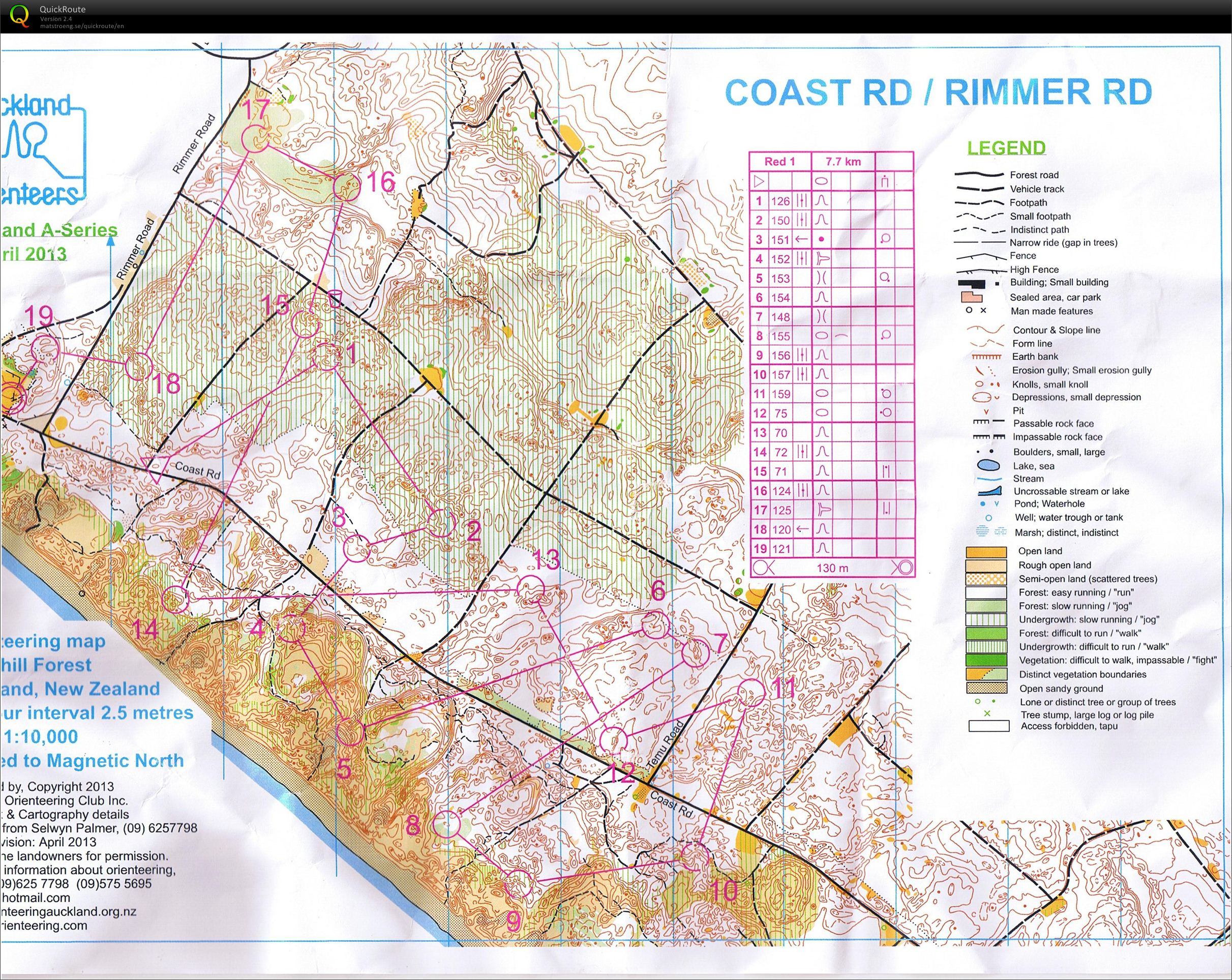The height and width of the screenshot is (980, 1232).
Task: Select control circle 13 on the map
Action: click(x=531, y=590)
